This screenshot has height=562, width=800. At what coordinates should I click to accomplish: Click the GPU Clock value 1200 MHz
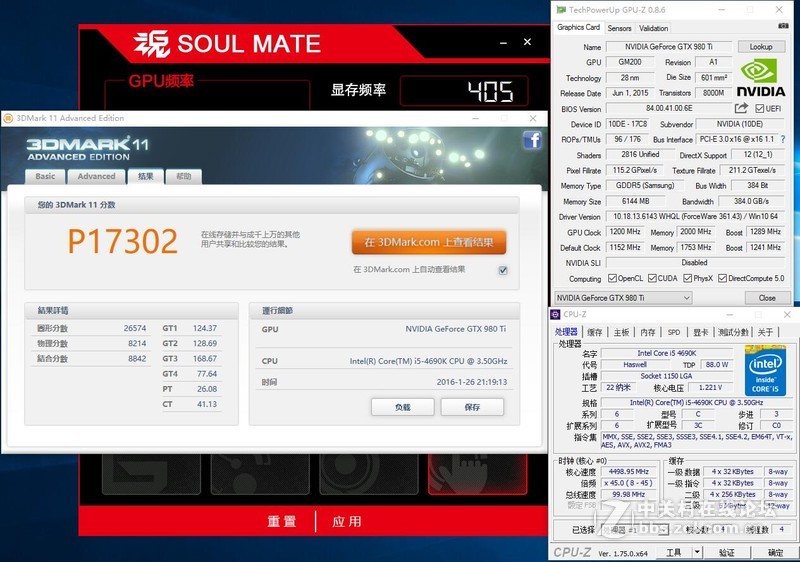click(x=625, y=232)
